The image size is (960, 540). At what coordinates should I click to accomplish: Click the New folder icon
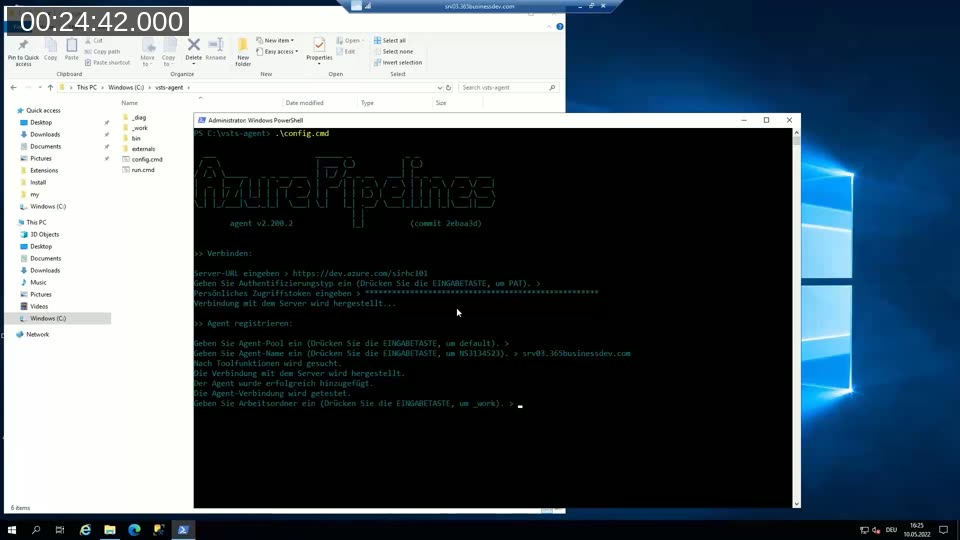pos(243,53)
